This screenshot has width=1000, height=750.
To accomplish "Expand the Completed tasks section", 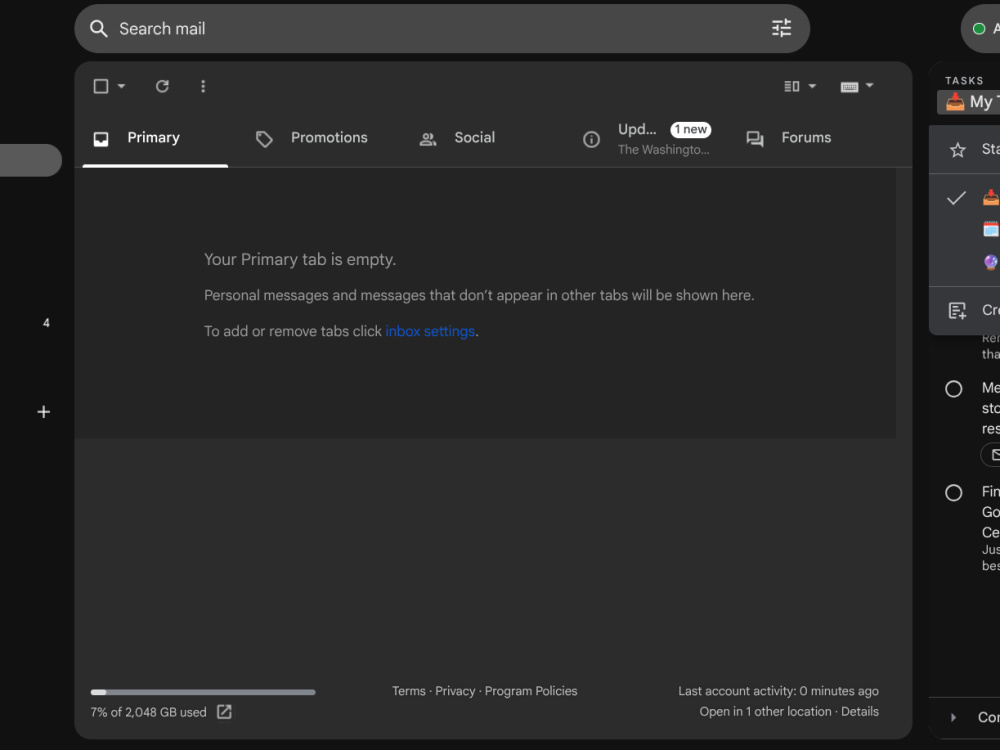I will (x=953, y=717).
